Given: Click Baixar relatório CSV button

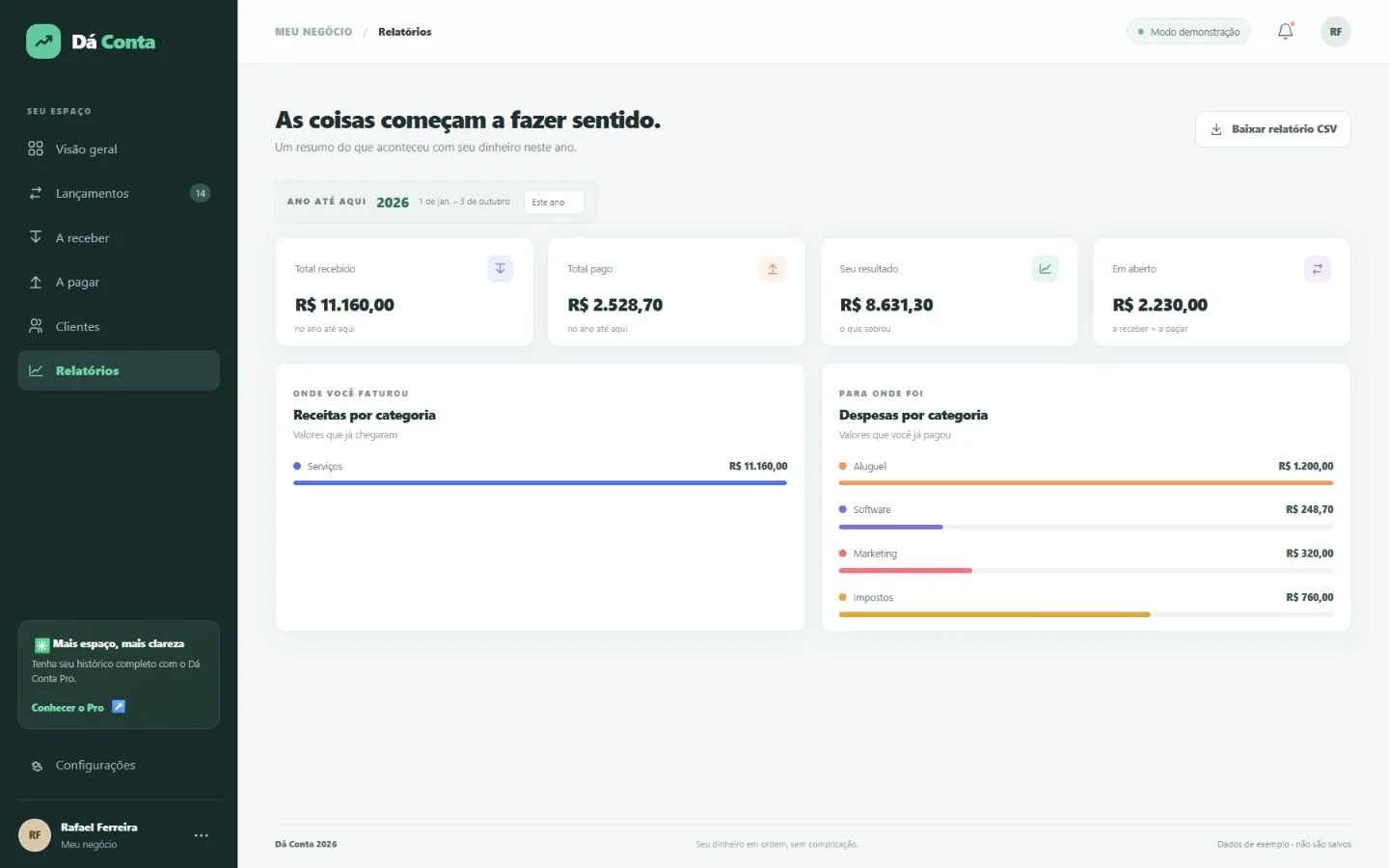Looking at the screenshot, I should [1273, 129].
